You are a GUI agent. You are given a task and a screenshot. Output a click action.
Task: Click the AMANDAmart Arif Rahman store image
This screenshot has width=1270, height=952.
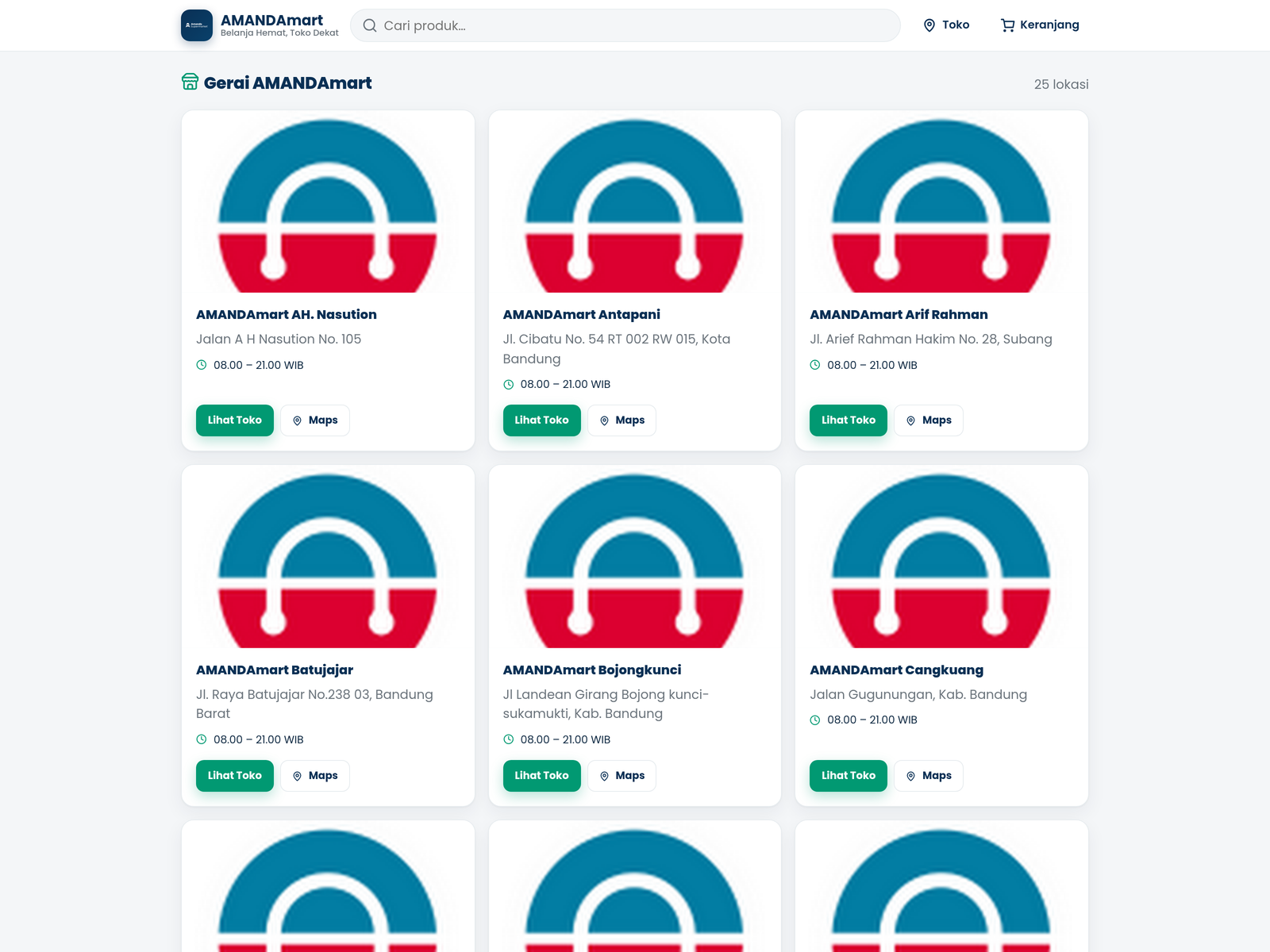(x=941, y=202)
